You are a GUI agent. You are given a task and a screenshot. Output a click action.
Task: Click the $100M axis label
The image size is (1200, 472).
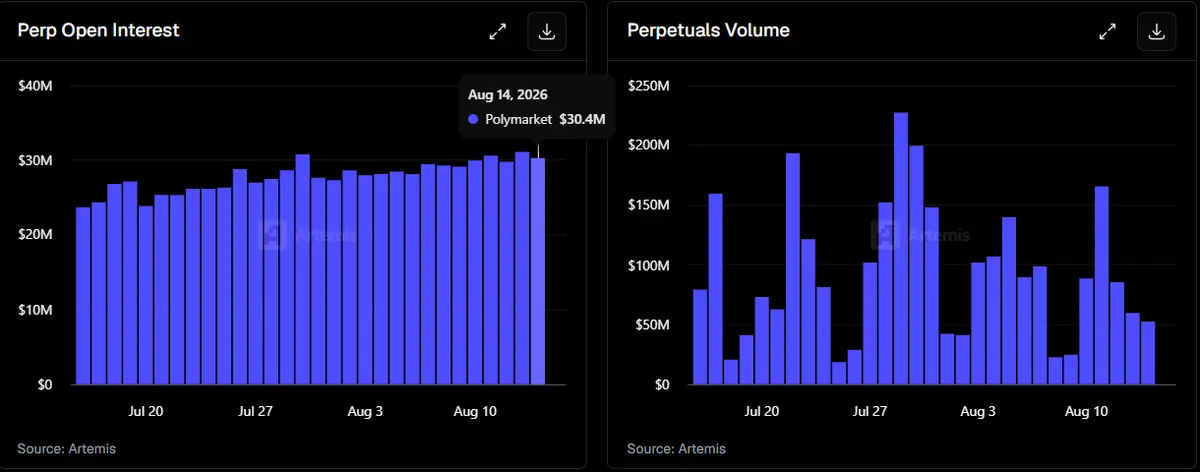(x=648, y=265)
